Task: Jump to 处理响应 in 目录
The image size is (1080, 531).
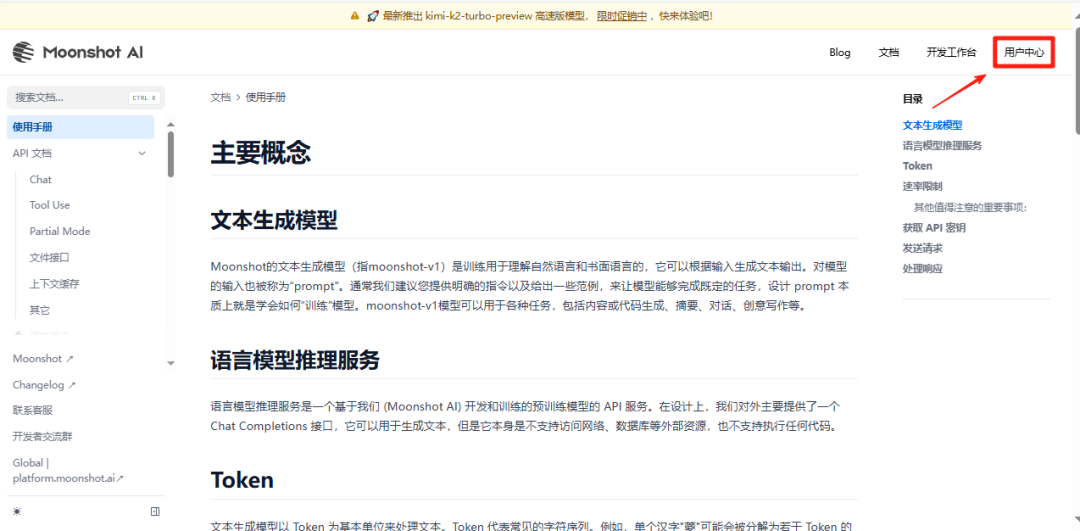Action: tap(922, 269)
